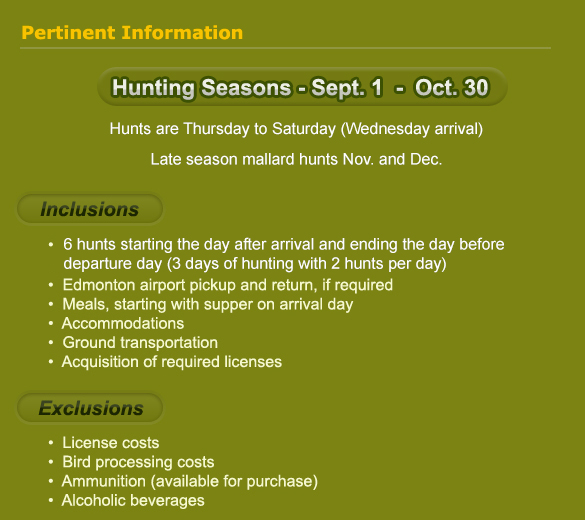Click the bullet beside Accommodations

point(51,323)
